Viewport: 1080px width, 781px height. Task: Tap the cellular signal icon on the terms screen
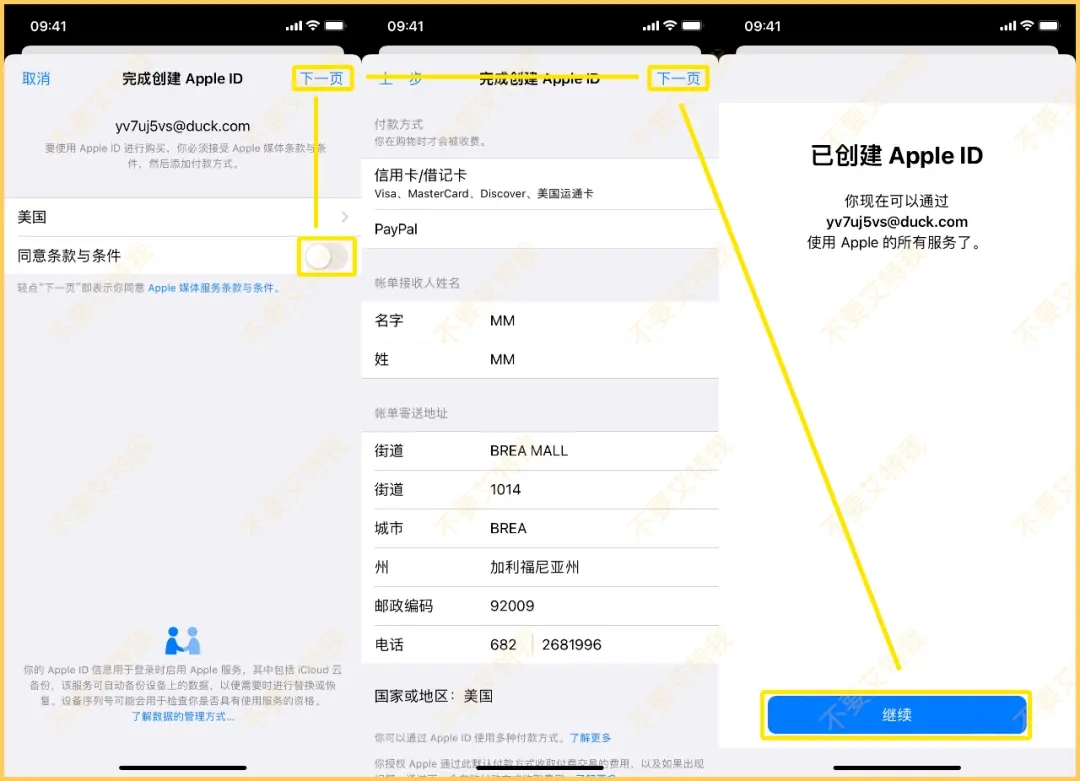pyautogui.click(x=294, y=26)
